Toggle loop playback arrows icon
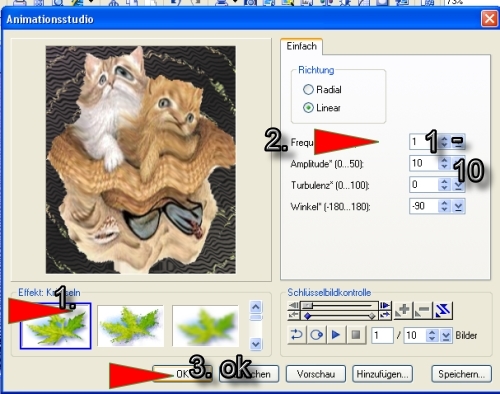The width and height of the screenshot is (500, 394). coord(297,334)
